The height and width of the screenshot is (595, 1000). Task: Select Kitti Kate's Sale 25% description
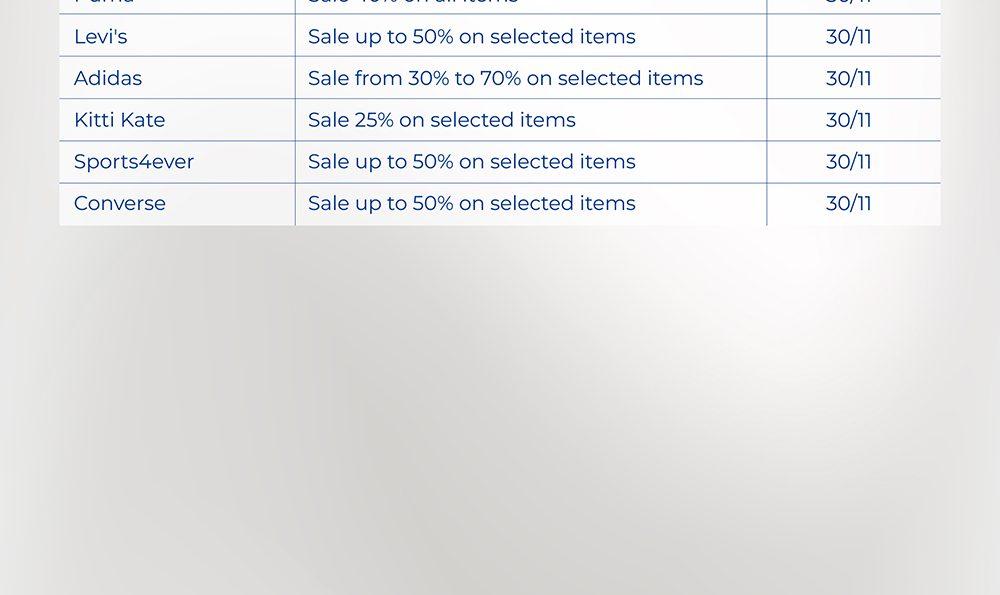tap(441, 121)
